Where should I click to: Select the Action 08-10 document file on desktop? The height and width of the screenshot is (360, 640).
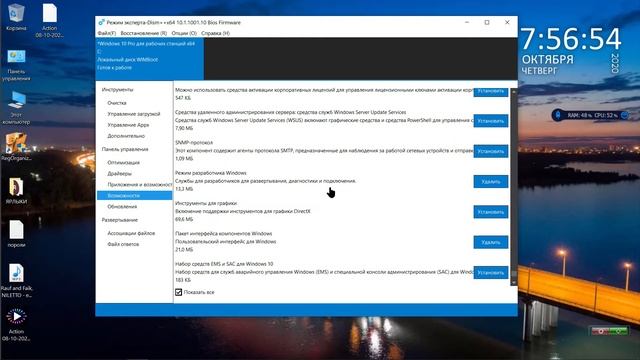tap(49, 20)
